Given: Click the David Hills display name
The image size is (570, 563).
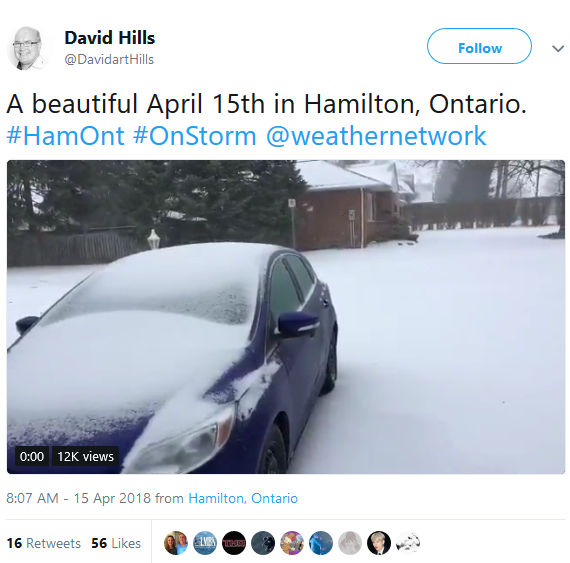Looking at the screenshot, I should pyautogui.click(x=109, y=38).
